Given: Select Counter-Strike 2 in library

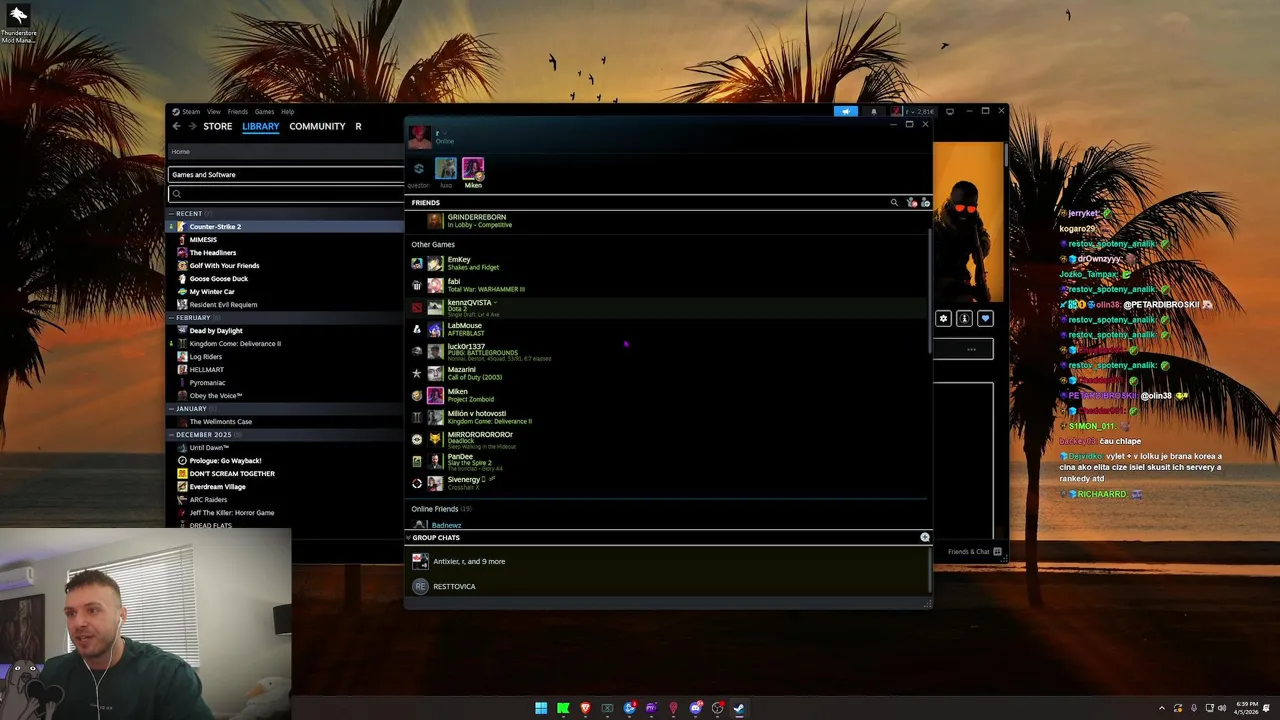Looking at the screenshot, I should point(285,226).
